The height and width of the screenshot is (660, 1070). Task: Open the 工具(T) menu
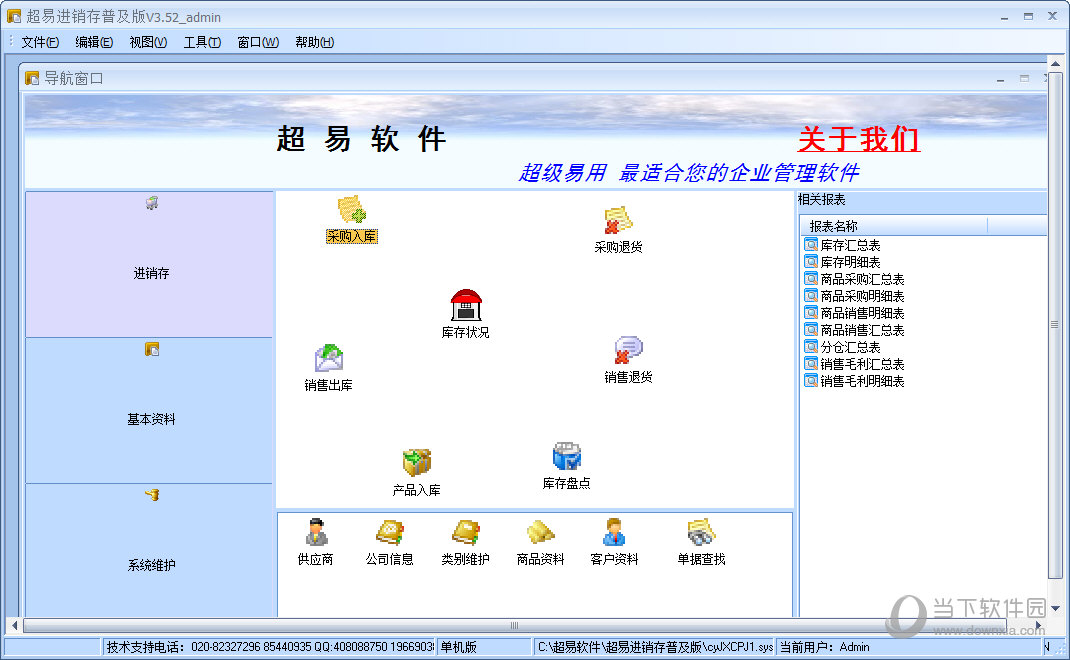202,42
